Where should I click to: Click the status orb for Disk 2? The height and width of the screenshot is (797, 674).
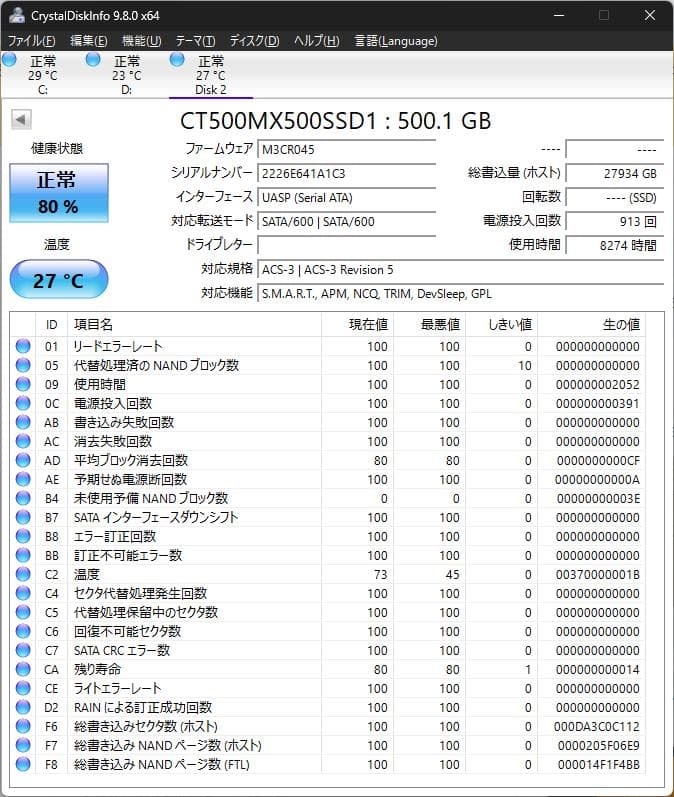[x=177, y=60]
